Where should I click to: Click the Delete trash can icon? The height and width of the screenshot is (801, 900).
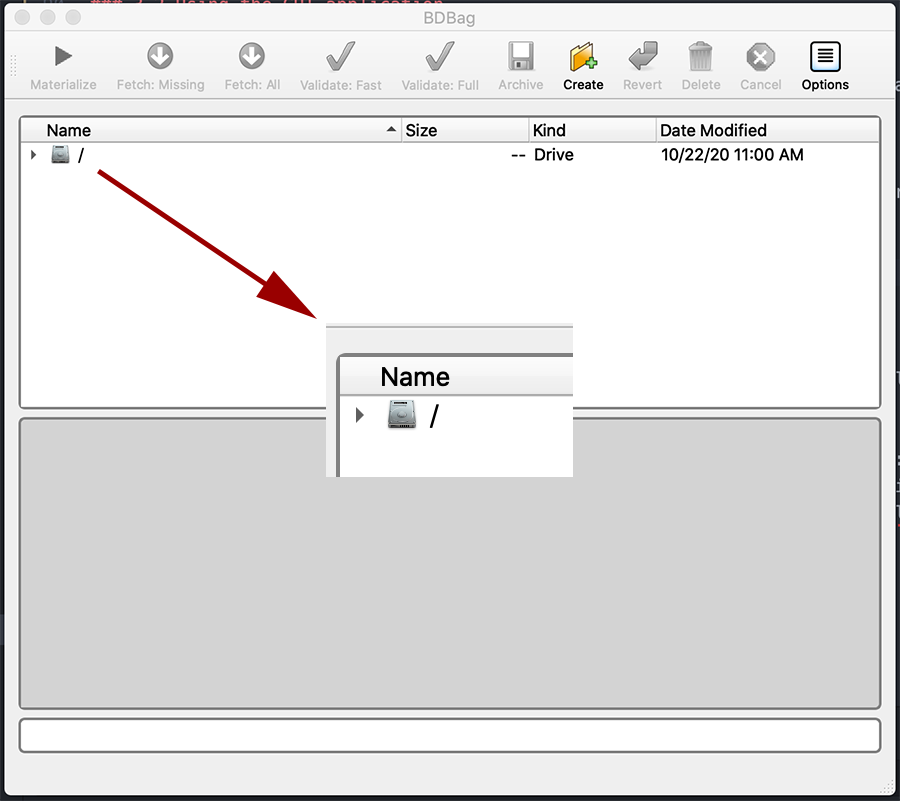(700, 56)
